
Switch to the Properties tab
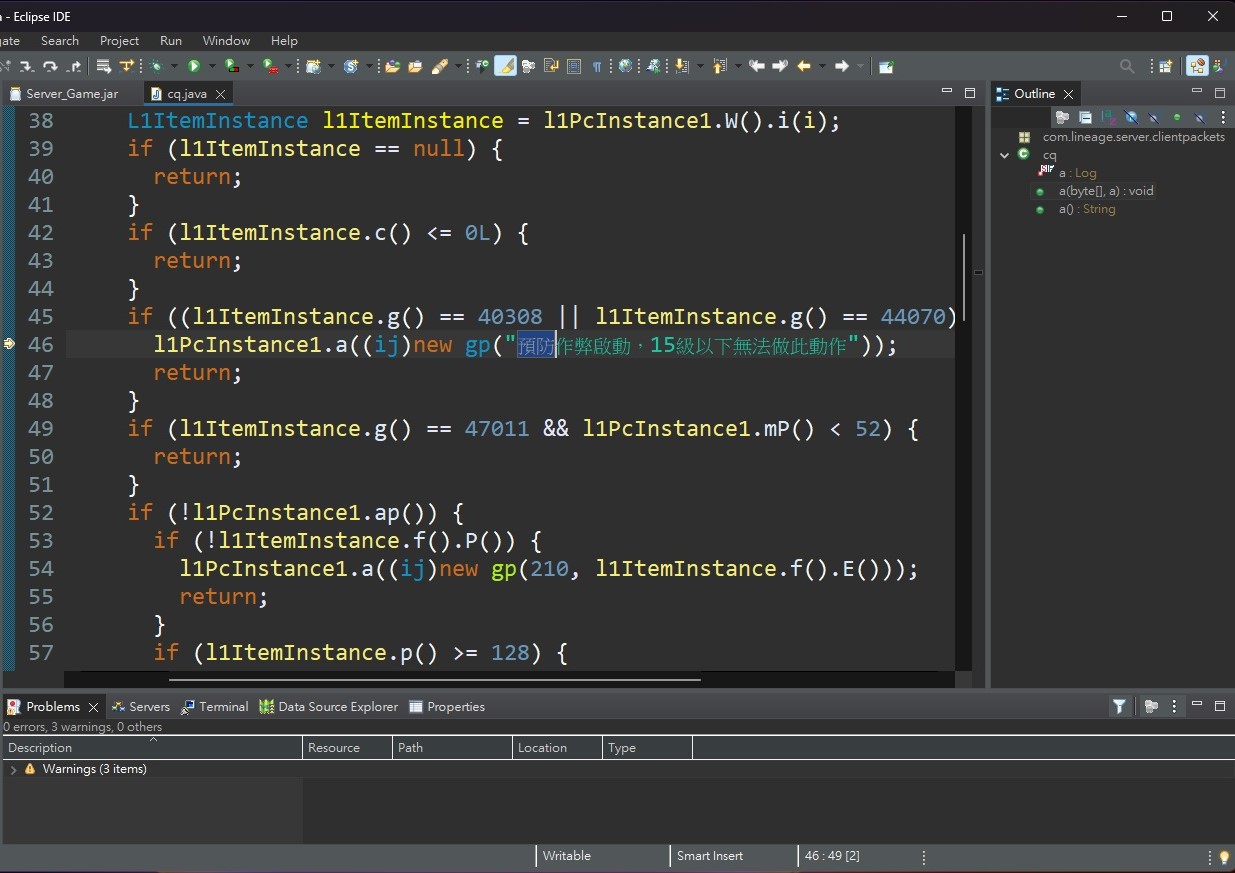click(x=447, y=706)
